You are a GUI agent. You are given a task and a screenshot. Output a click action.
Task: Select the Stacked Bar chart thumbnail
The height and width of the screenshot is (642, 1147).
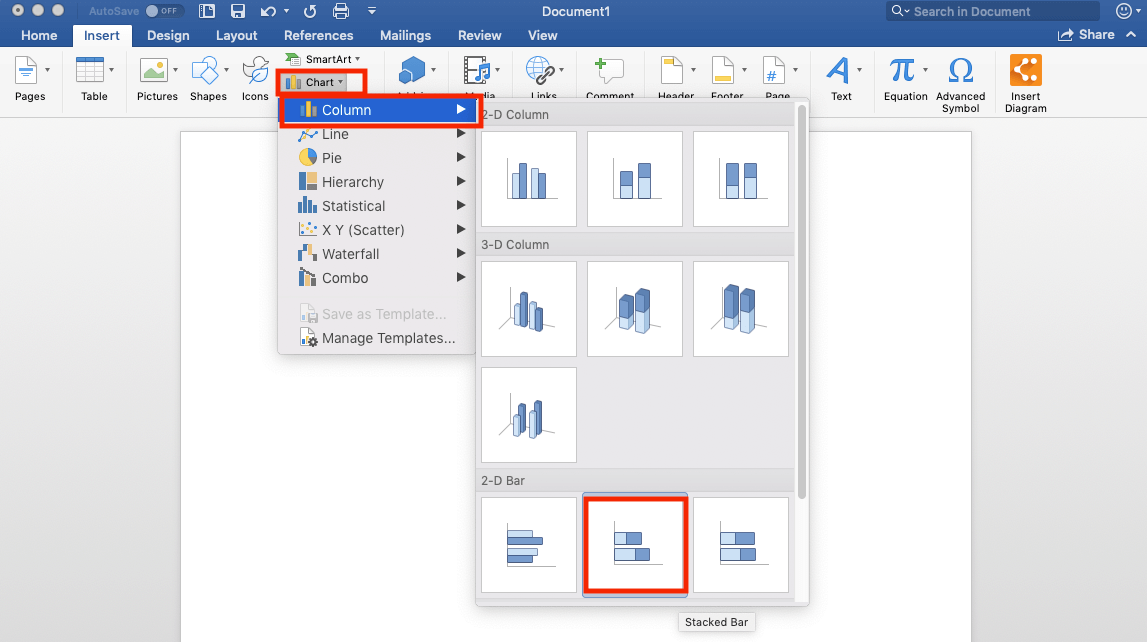(x=635, y=545)
